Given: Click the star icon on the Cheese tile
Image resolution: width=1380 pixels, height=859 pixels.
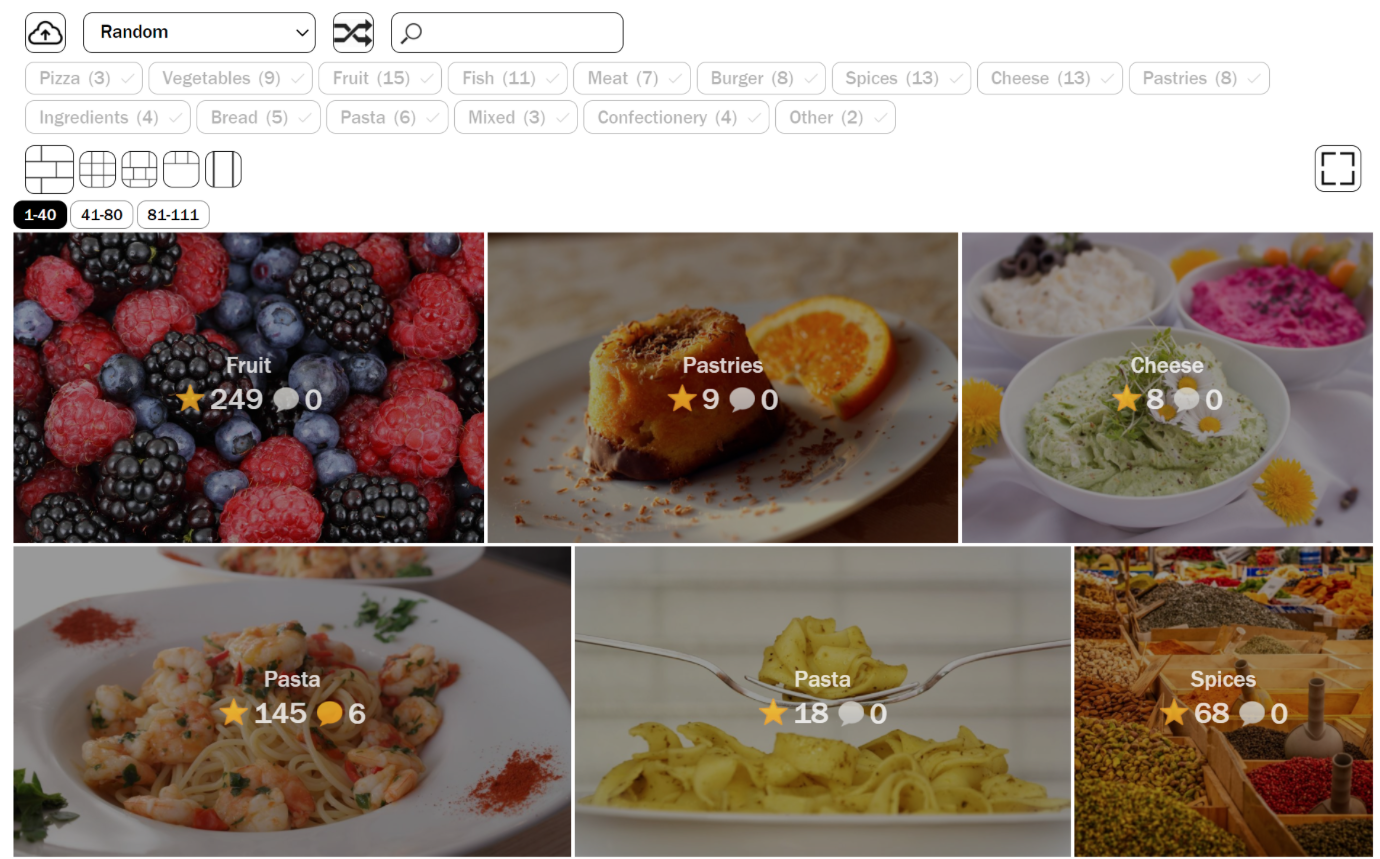Looking at the screenshot, I should [1126, 399].
